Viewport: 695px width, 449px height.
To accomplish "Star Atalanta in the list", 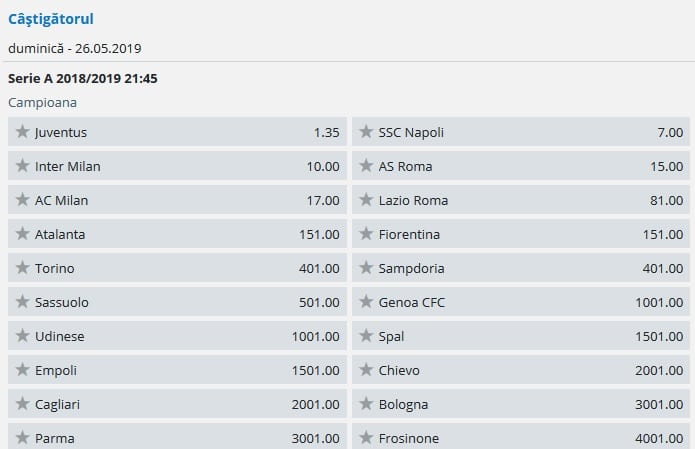I will pos(22,234).
